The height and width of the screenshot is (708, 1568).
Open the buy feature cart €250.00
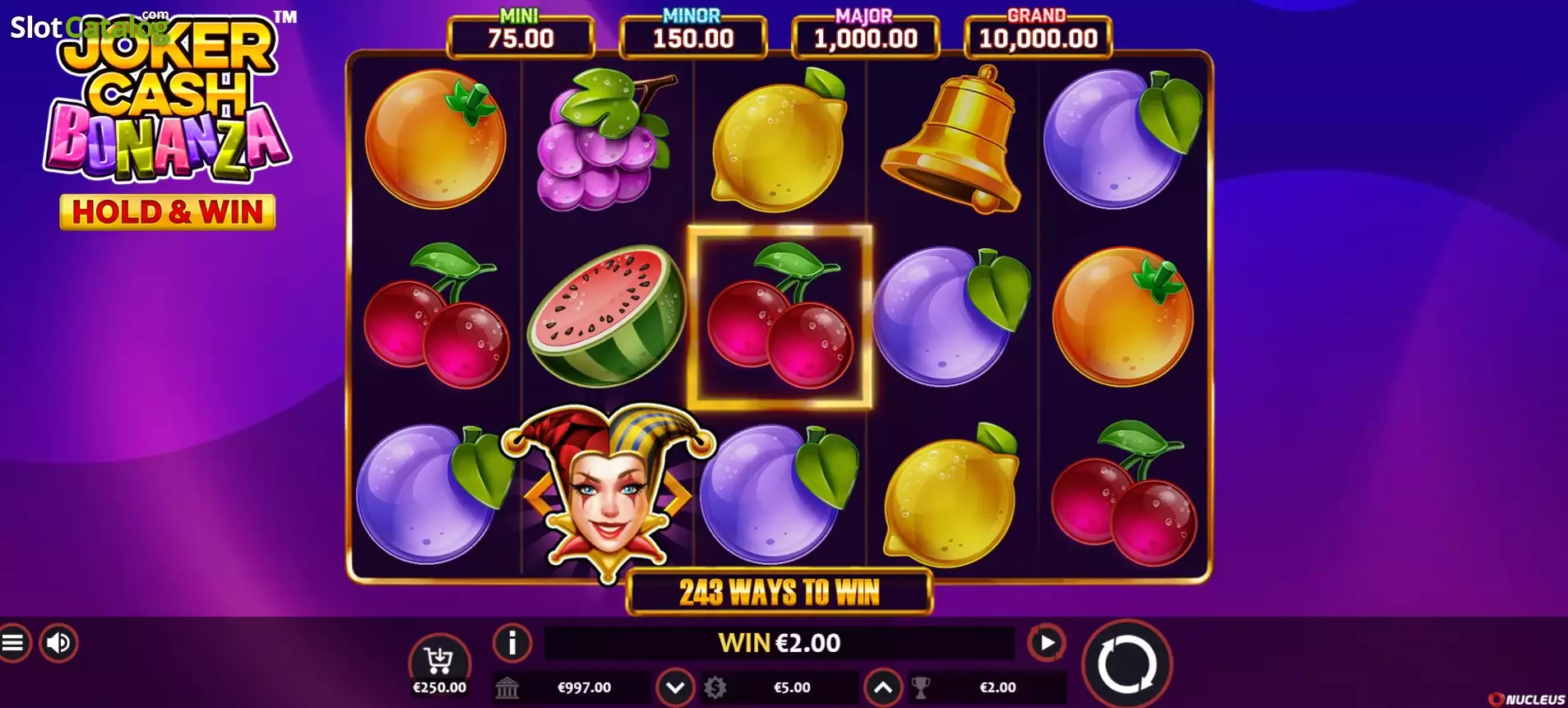[439, 666]
